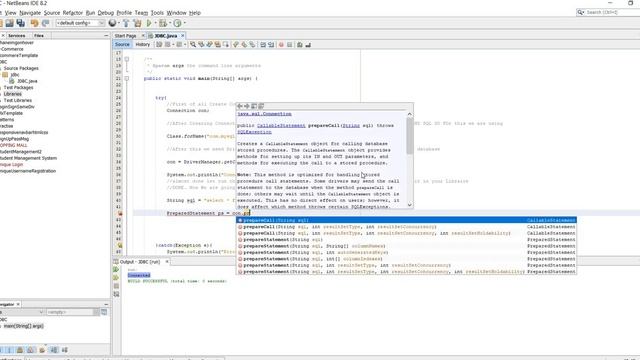Open java.sql.Connection link in javadoc popup
The image size is (640, 360).
click(x=264, y=114)
